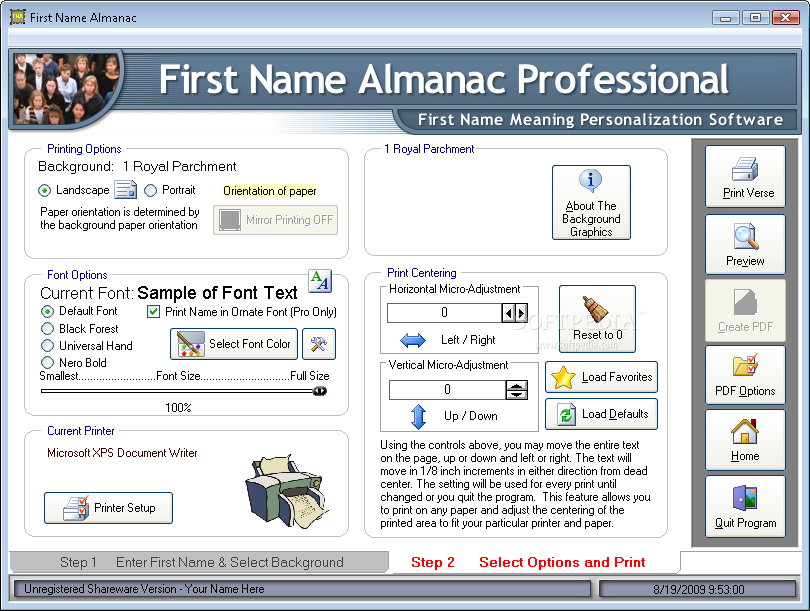810x611 pixels.
Task: Close the First Name Almanac window
Action: point(785,18)
